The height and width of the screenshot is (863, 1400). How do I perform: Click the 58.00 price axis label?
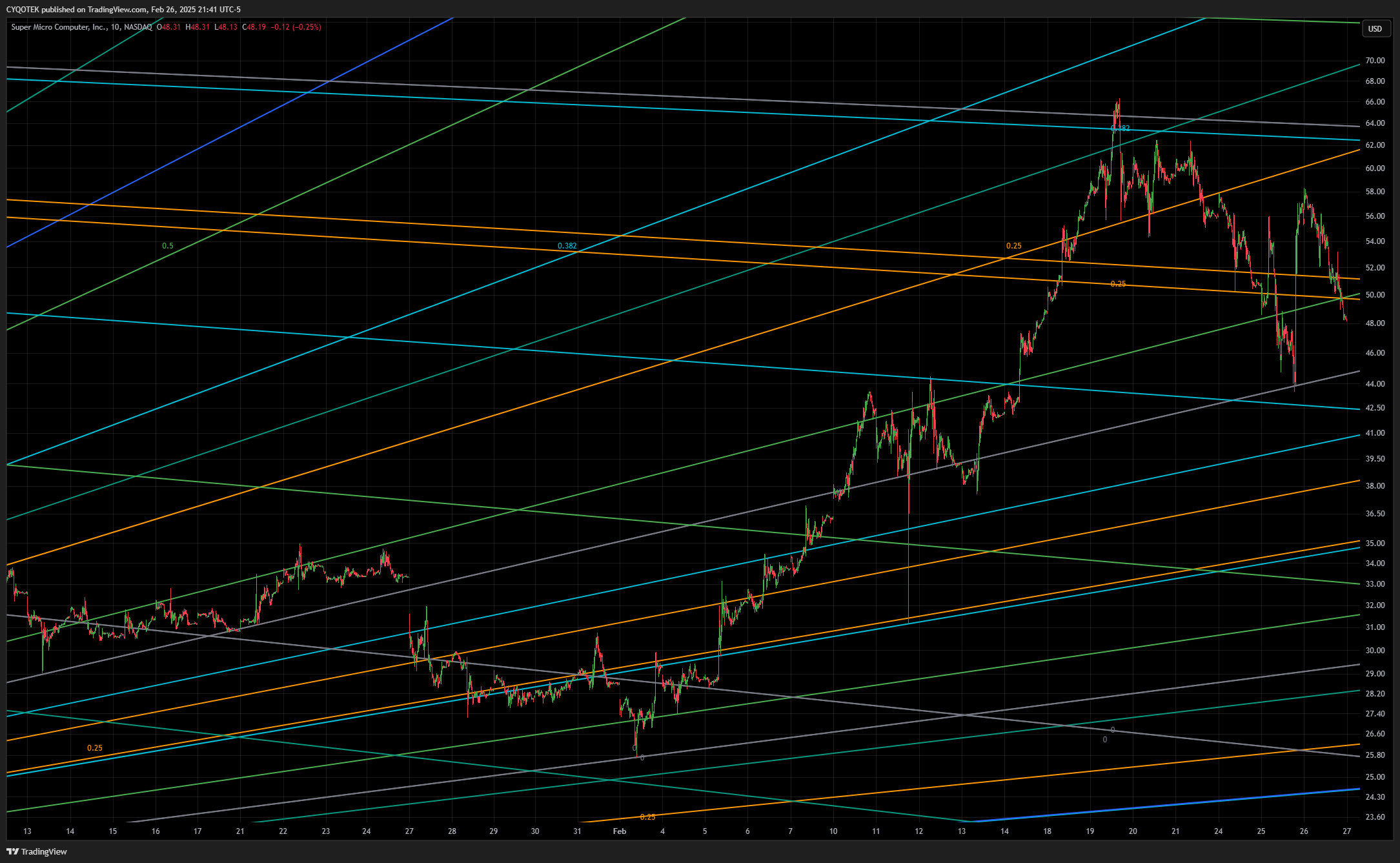(1375, 192)
